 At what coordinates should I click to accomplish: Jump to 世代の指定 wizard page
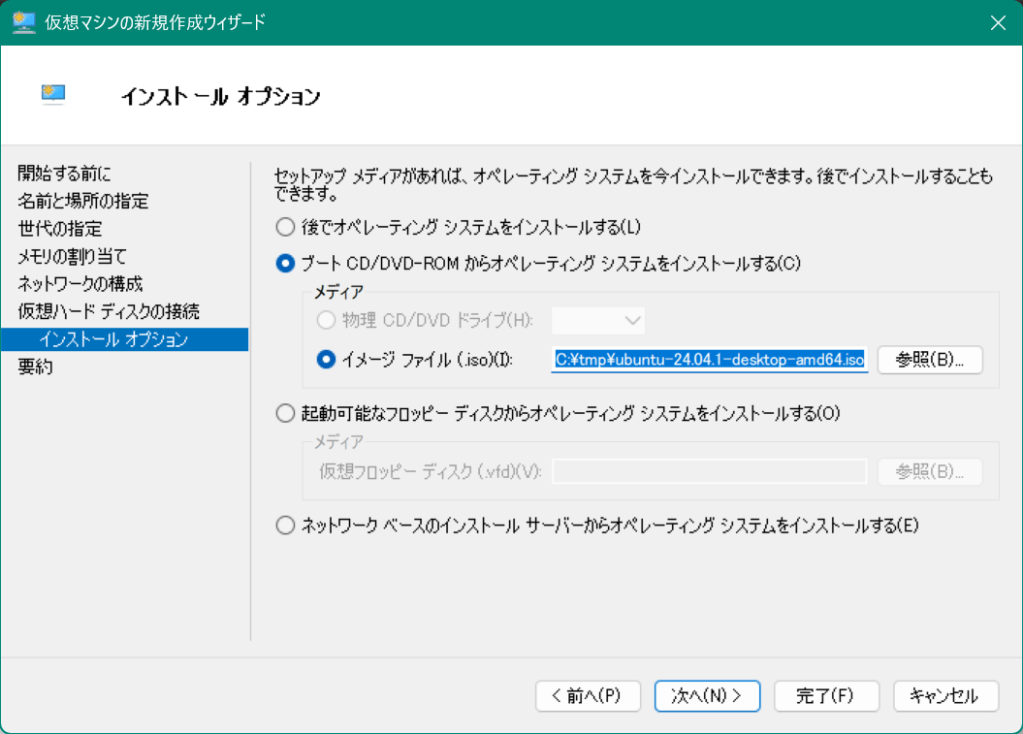60,229
